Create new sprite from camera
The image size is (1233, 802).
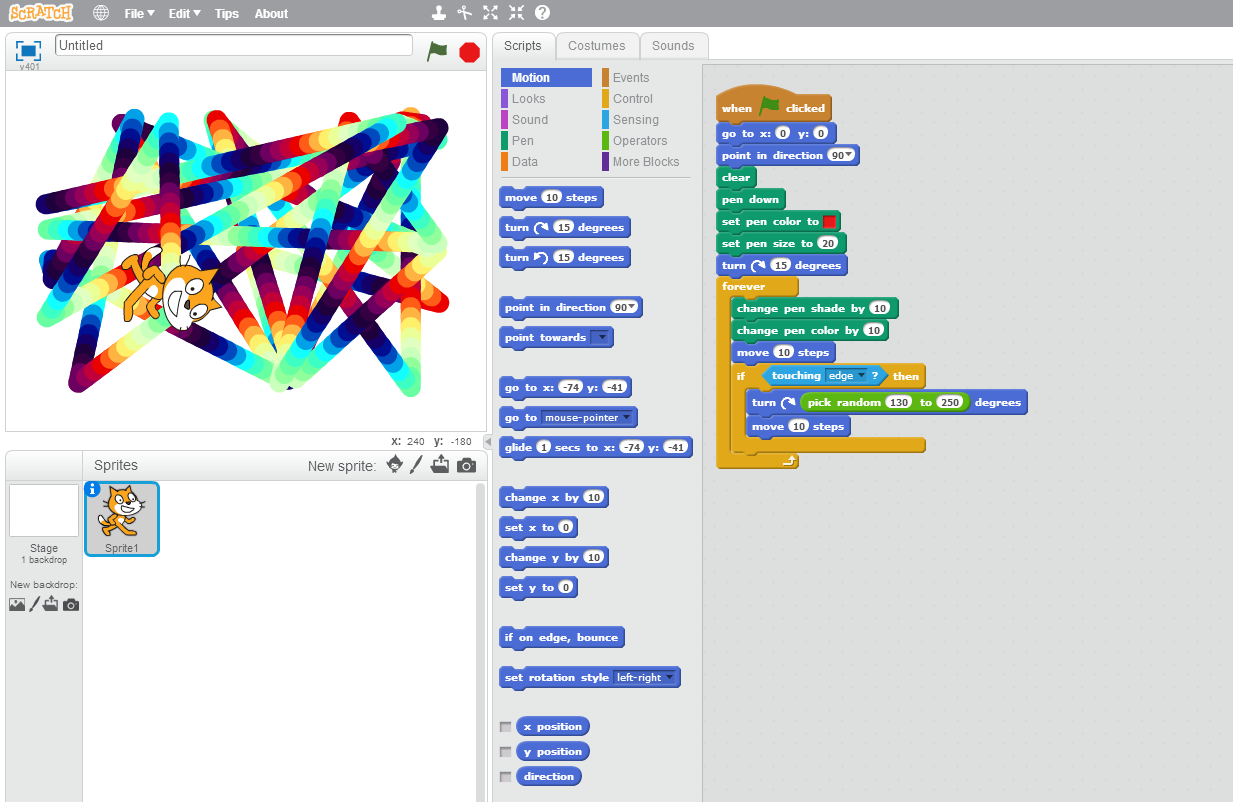point(466,465)
